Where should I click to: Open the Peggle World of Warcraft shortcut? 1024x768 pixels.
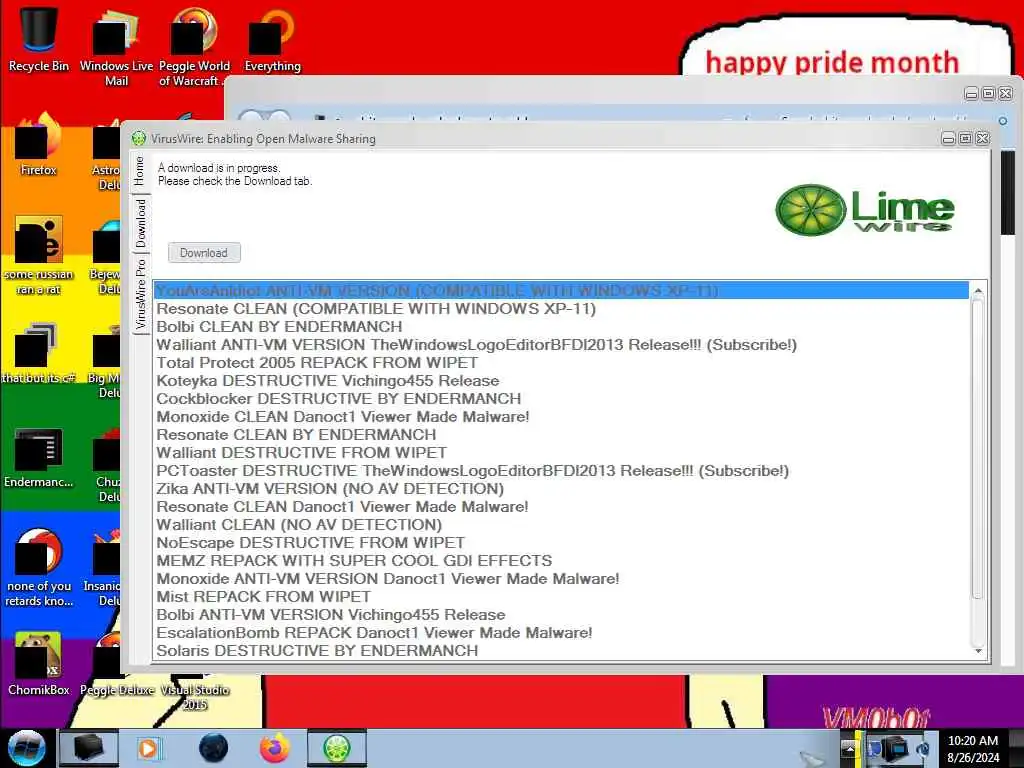point(194,46)
